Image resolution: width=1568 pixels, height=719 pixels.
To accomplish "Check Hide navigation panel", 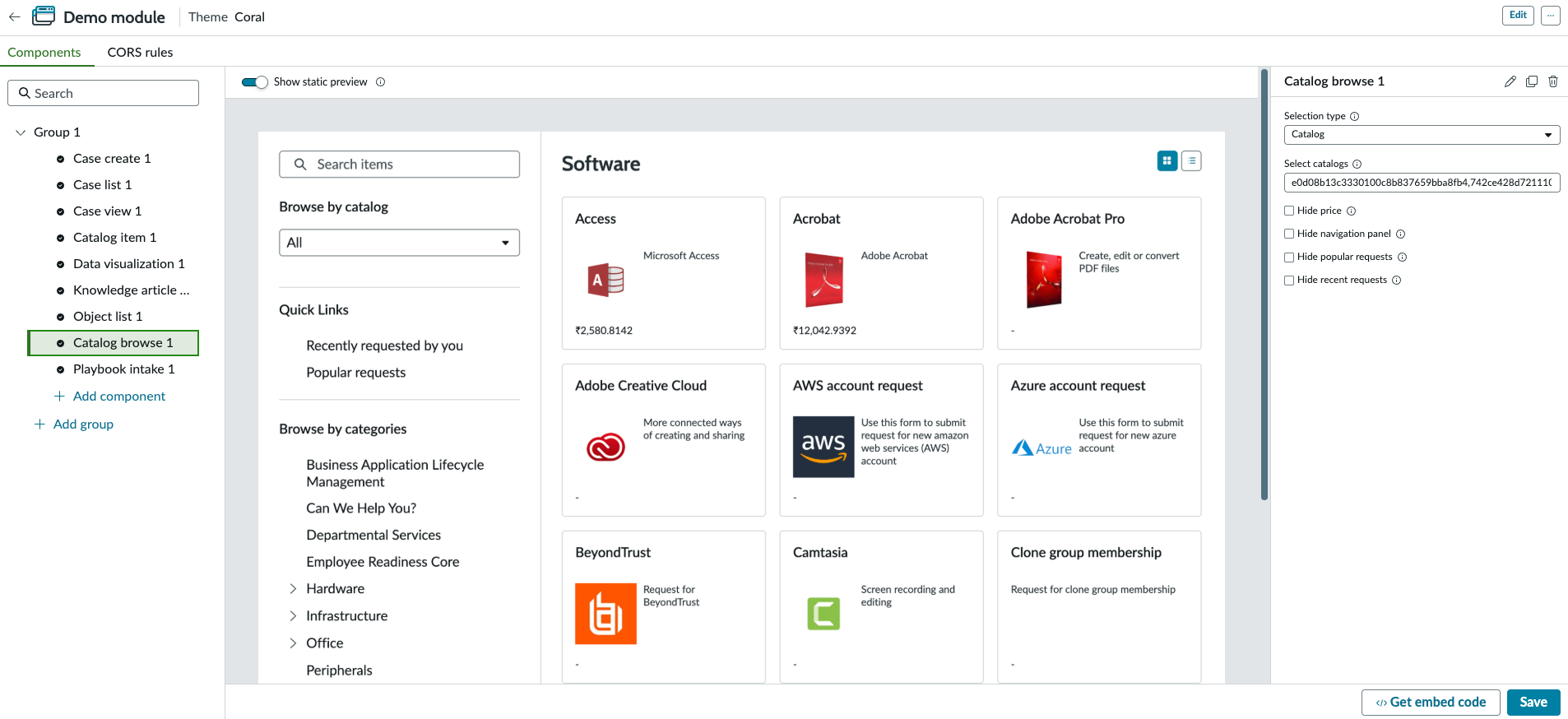I will (1289, 234).
